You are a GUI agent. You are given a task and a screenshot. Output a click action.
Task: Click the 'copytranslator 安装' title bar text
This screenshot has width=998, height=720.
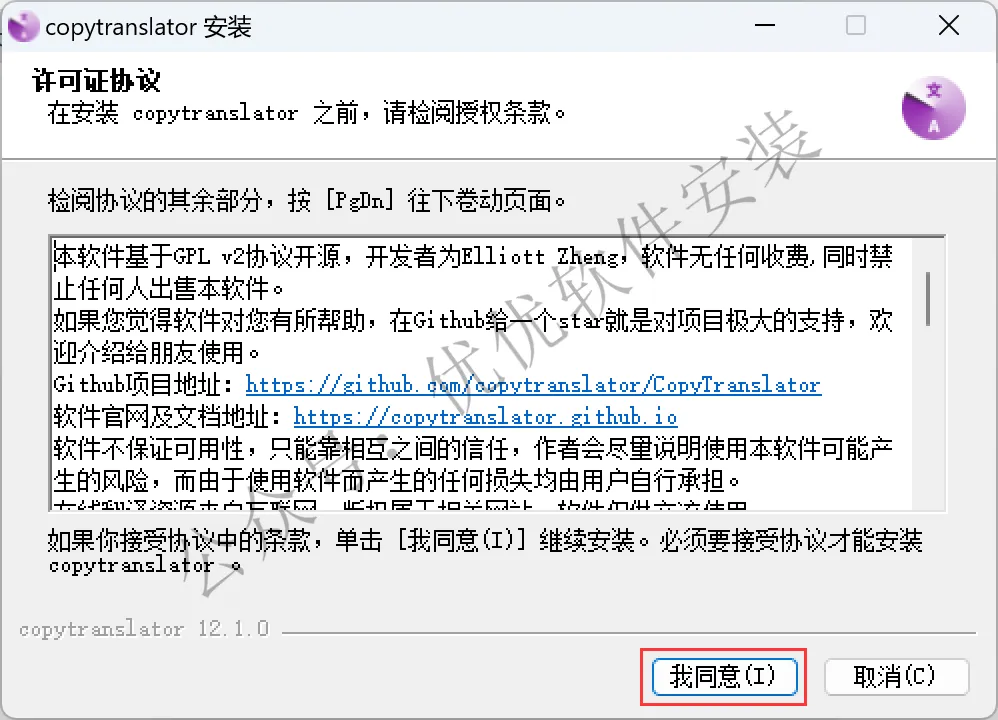click(148, 27)
